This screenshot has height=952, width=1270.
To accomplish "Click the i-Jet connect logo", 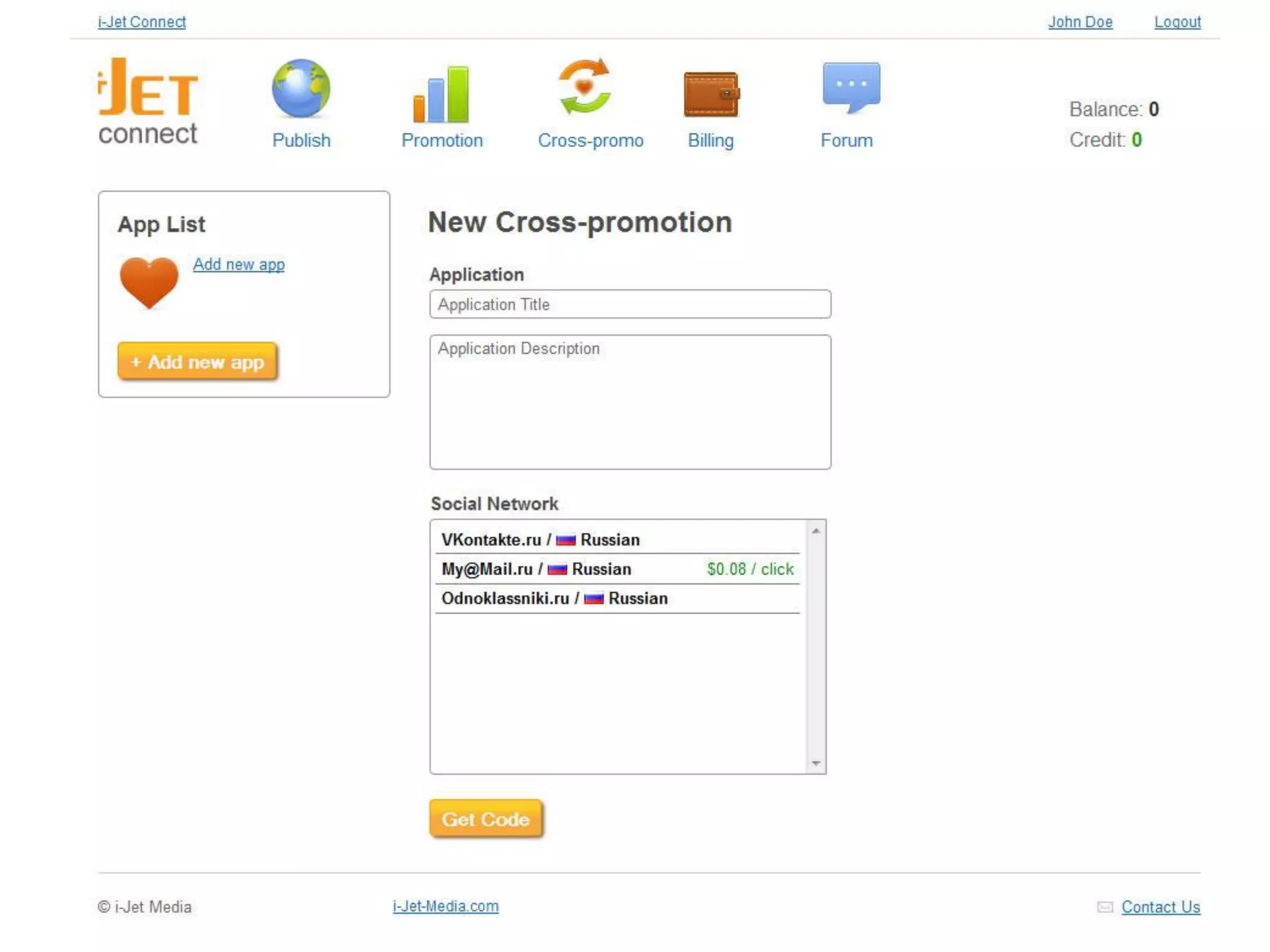I will 148,102.
